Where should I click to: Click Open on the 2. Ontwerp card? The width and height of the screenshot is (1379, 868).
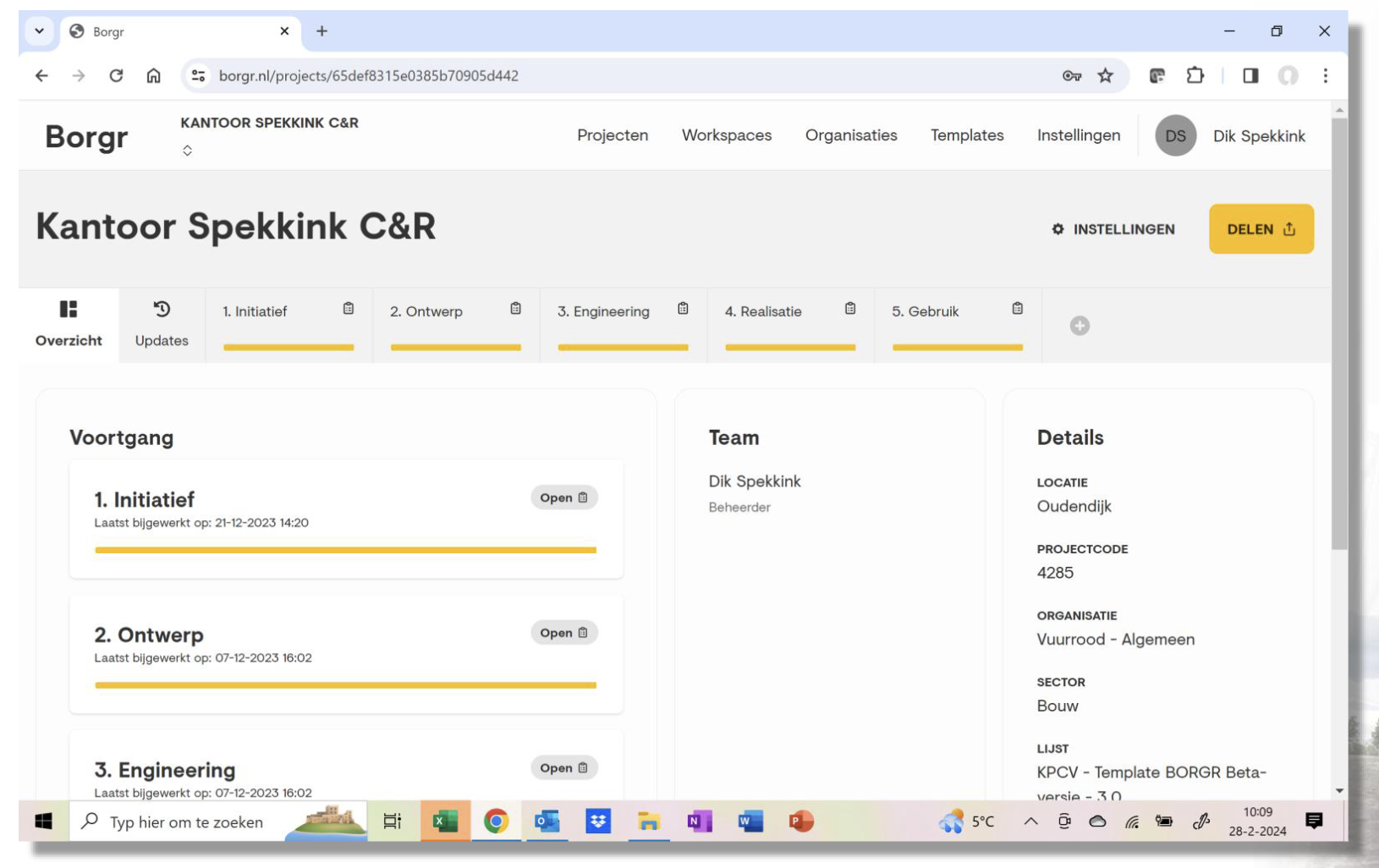564,633
